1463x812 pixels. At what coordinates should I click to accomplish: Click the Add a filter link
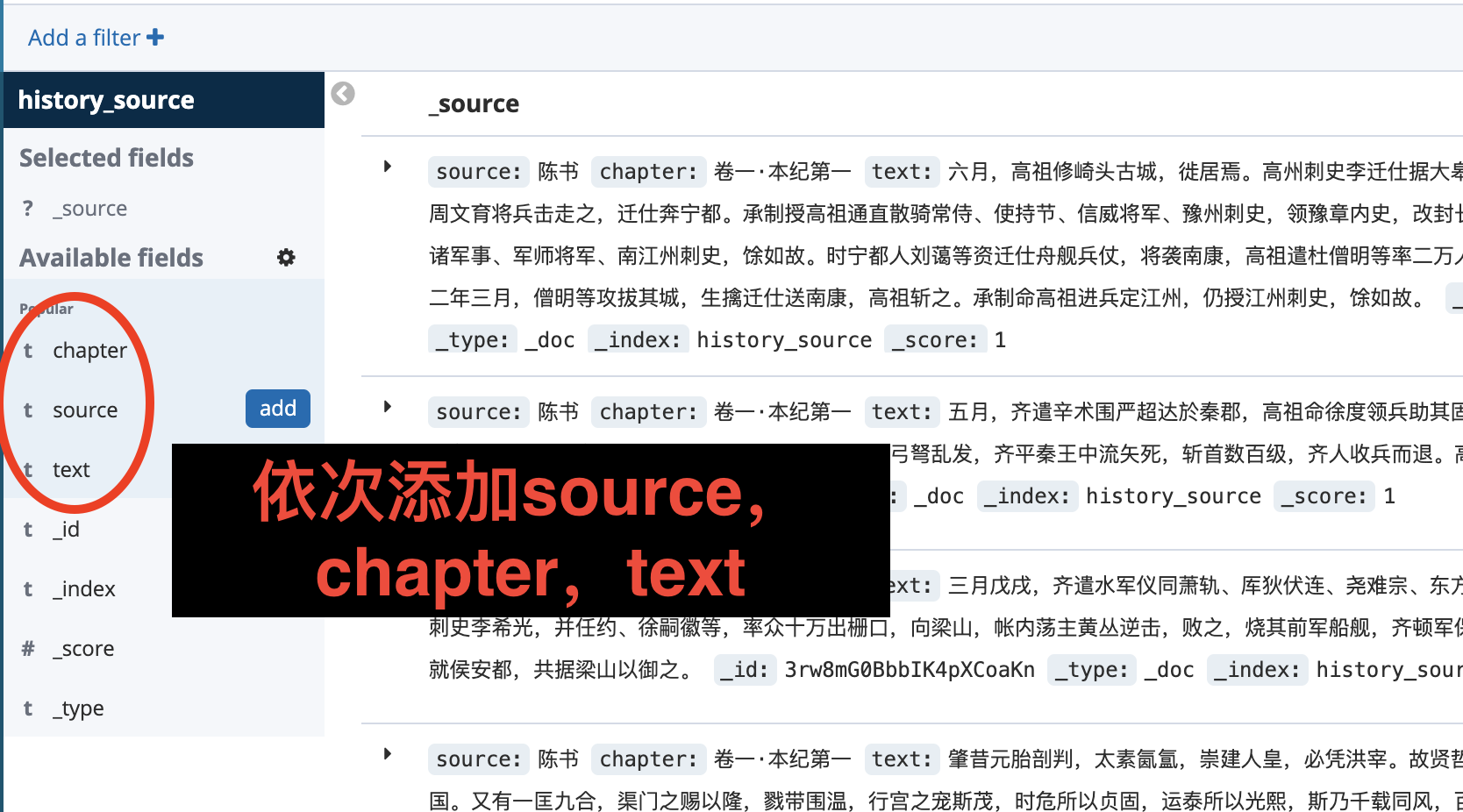click(x=96, y=38)
